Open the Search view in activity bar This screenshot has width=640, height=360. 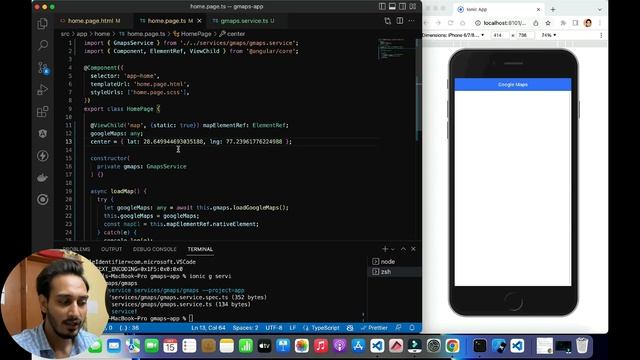[42, 45]
